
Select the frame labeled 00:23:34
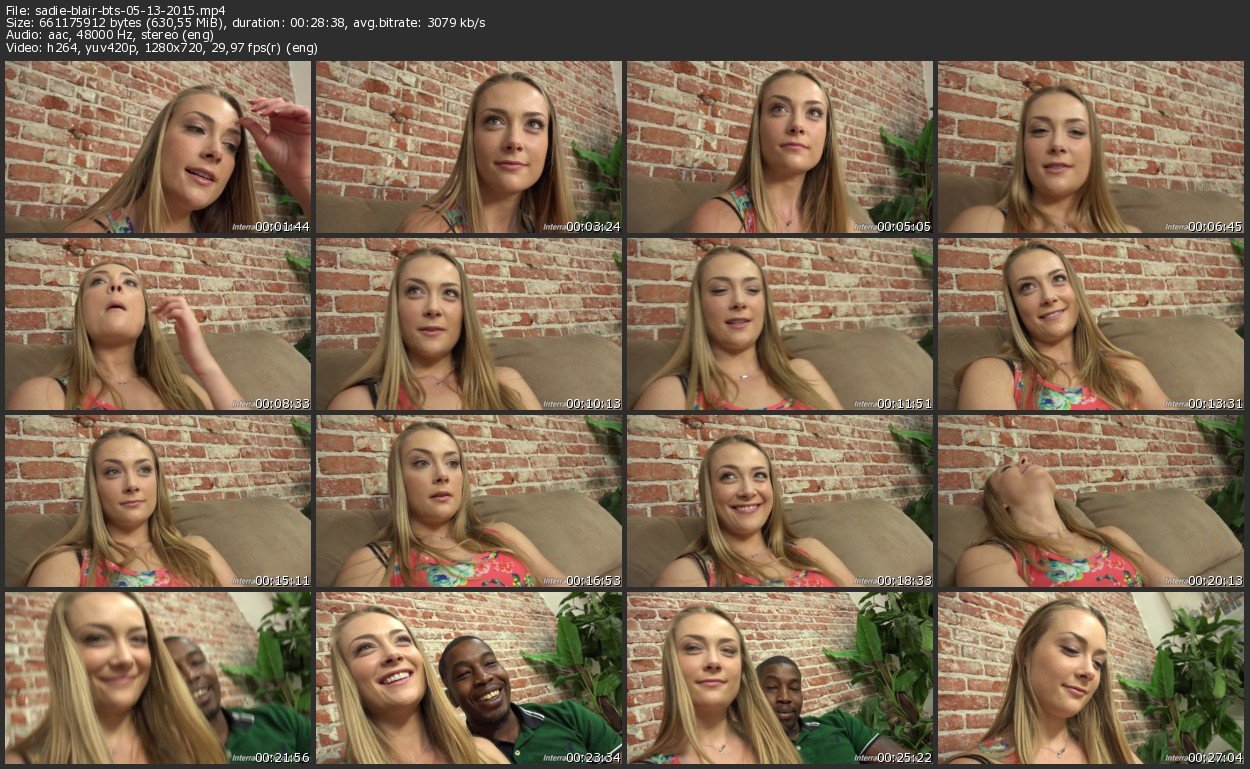(469, 677)
